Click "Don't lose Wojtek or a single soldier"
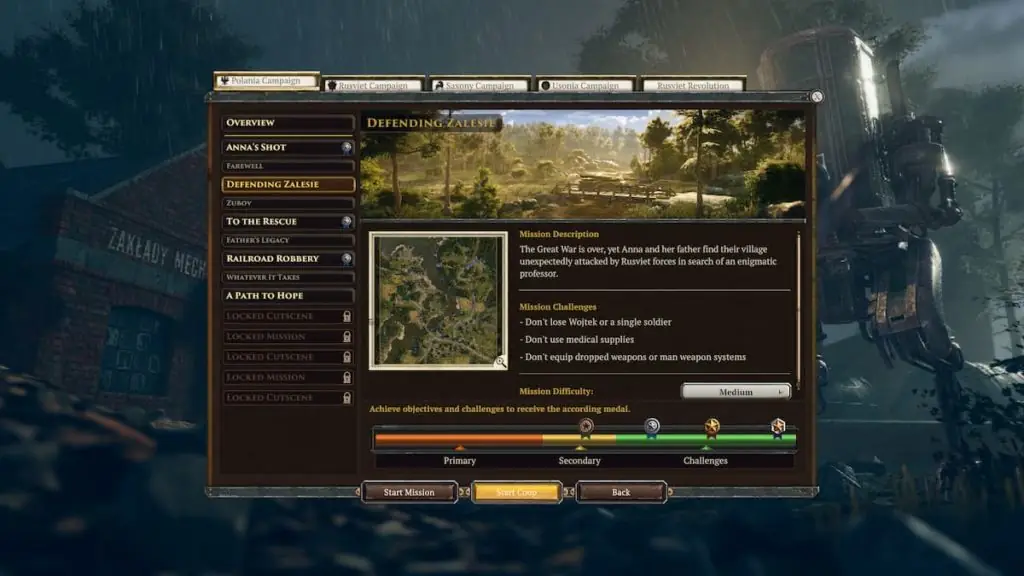This screenshot has height=576, width=1024. point(596,322)
